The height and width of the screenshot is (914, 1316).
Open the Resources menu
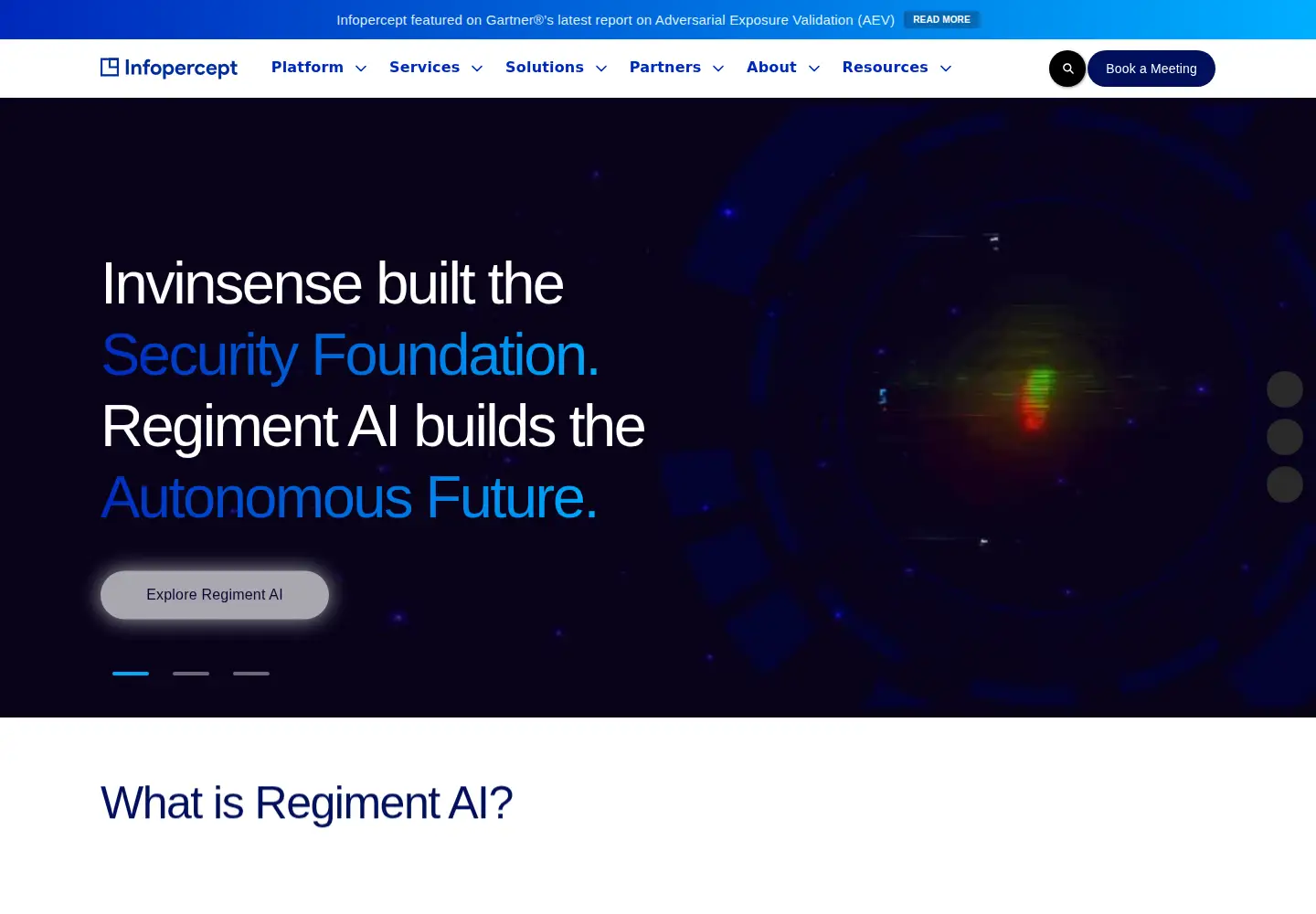coord(885,68)
